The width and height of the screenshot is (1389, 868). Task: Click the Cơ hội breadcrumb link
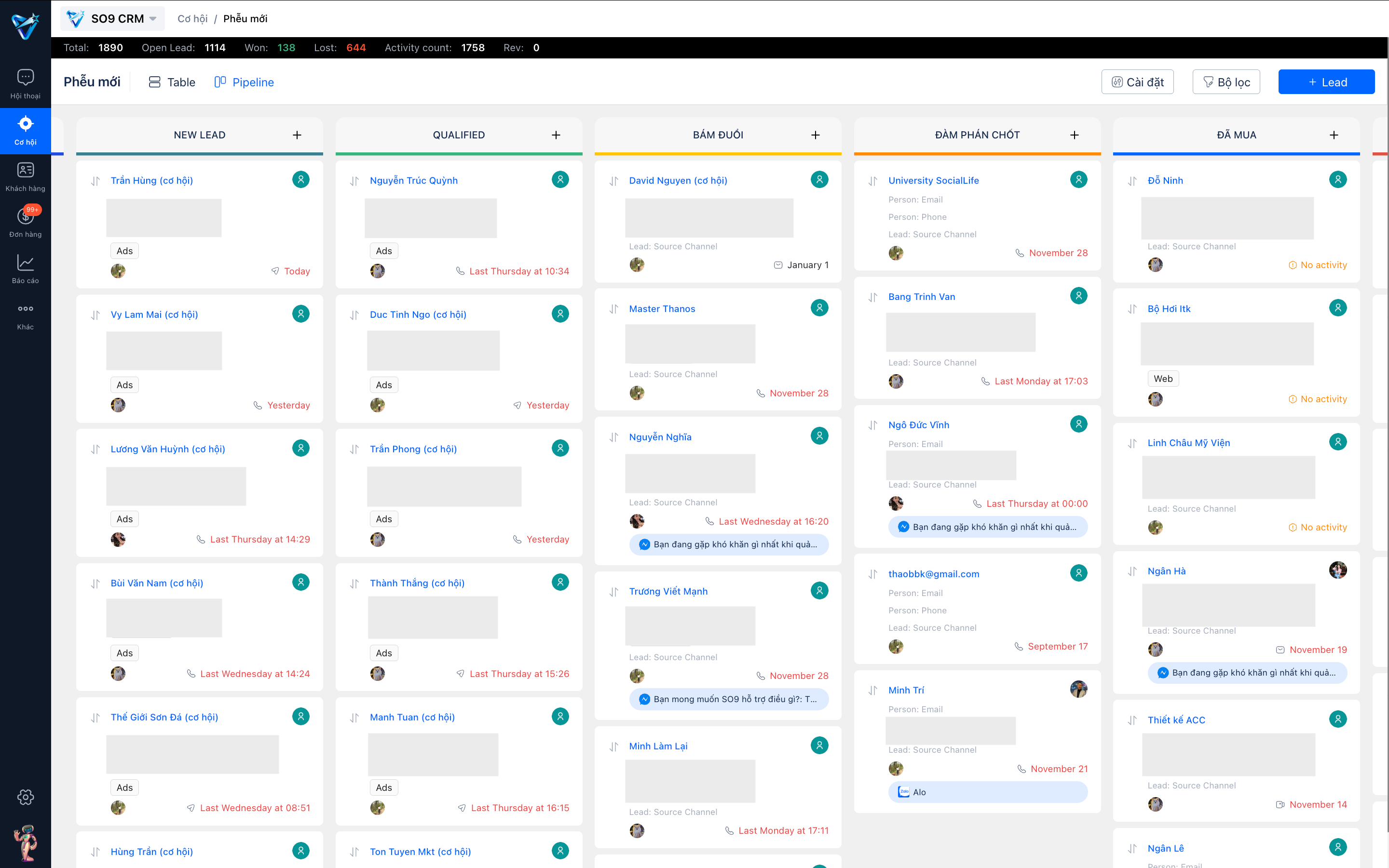pos(192,19)
